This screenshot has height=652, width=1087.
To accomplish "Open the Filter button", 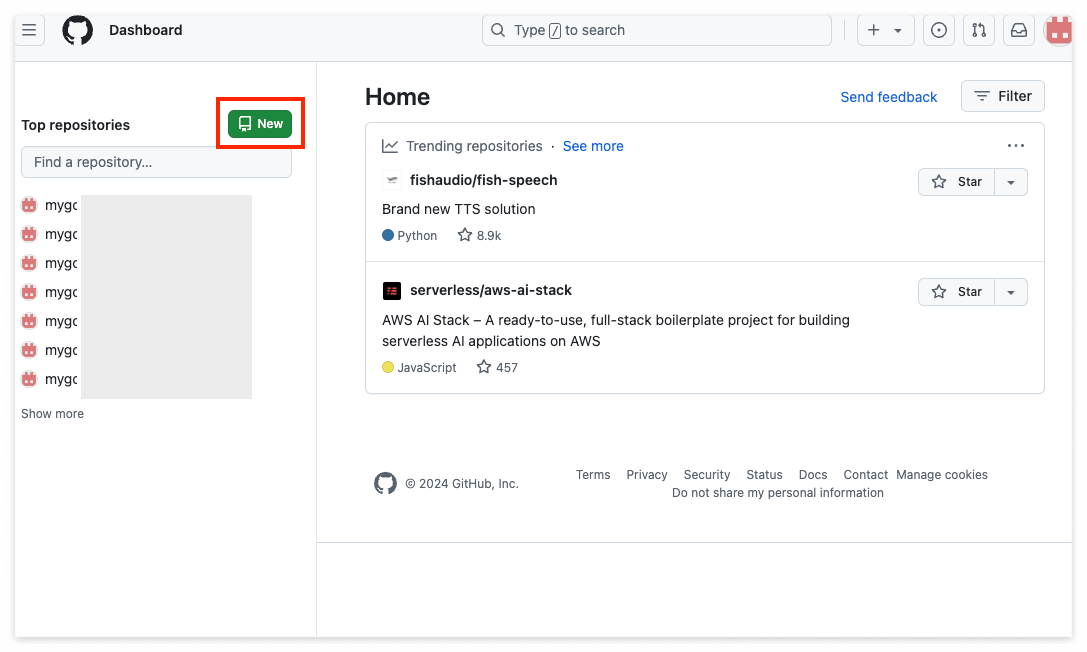I will pos(1002,96).
